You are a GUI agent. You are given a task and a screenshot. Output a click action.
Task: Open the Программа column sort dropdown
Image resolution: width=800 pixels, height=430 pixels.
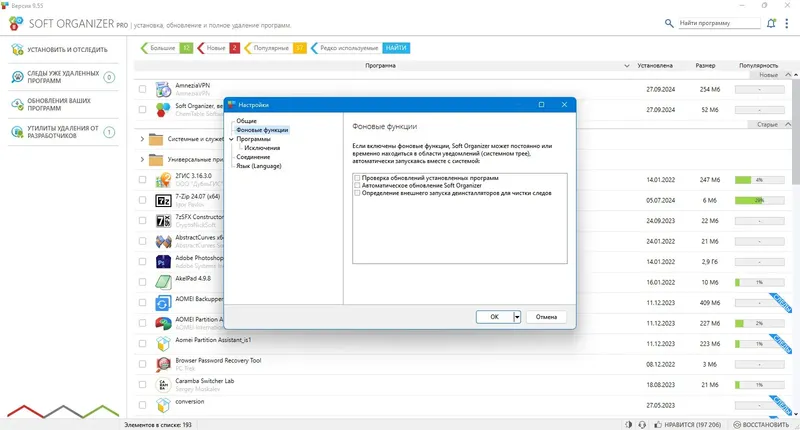627,66
